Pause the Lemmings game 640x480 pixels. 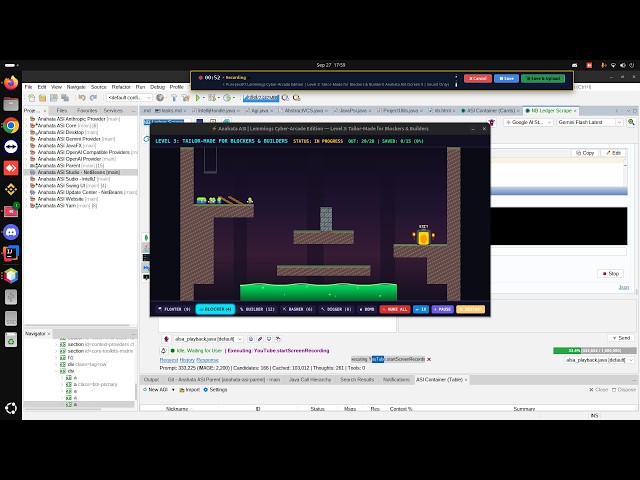tap(442, 309)
